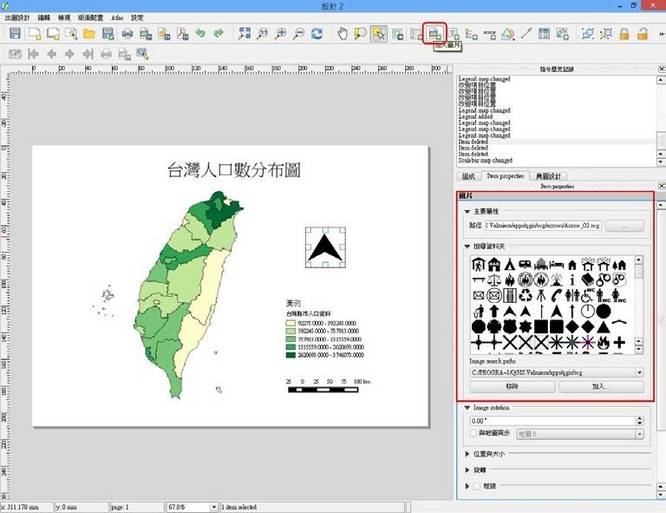Image resolution: width=666 pixels, height=513 pixels.
Task: Select the campfire SVG symbol thumbnail
Action: point(509,279)
